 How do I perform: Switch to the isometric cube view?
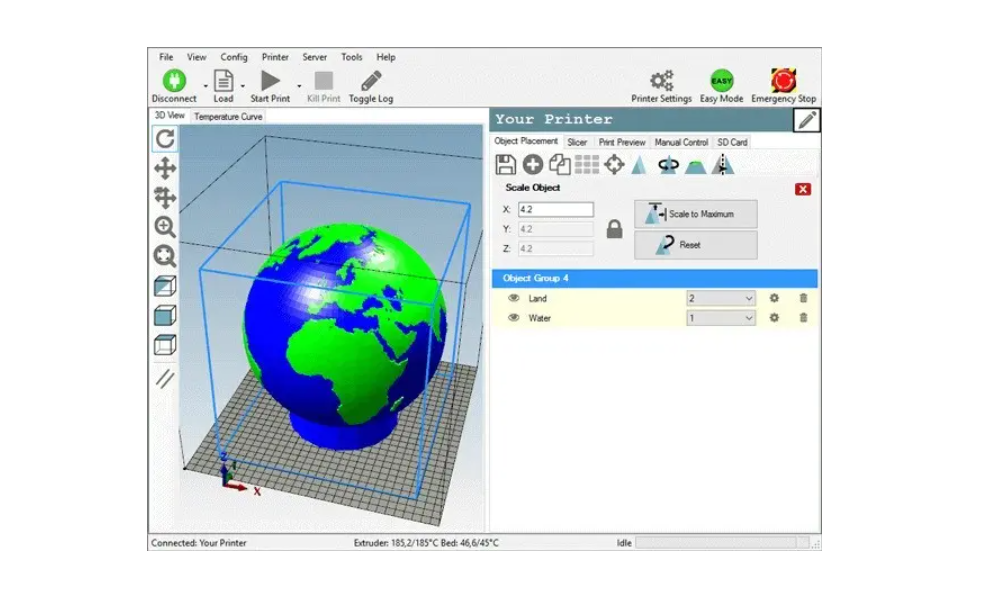click(165, 286)
